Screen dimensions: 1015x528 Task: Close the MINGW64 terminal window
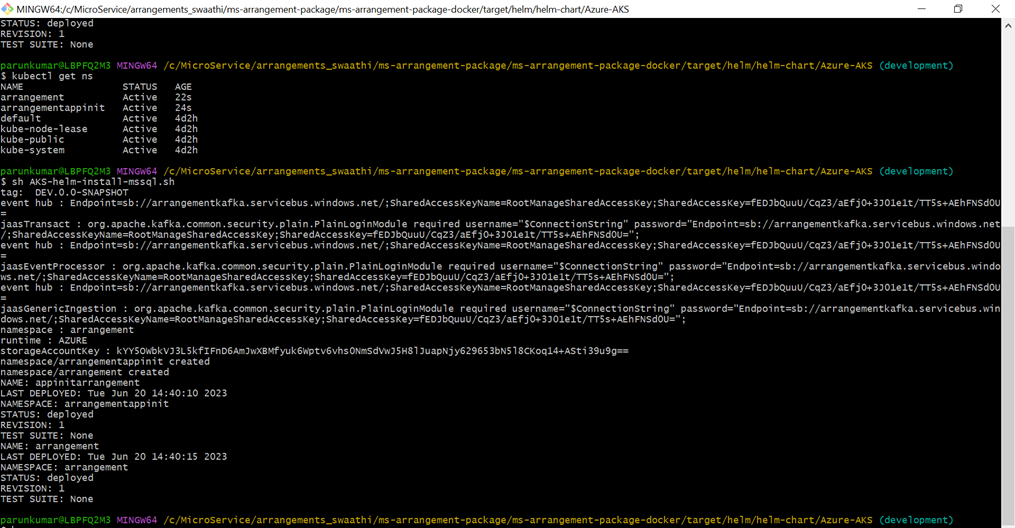pyautogui.click(x=995, y=9)
